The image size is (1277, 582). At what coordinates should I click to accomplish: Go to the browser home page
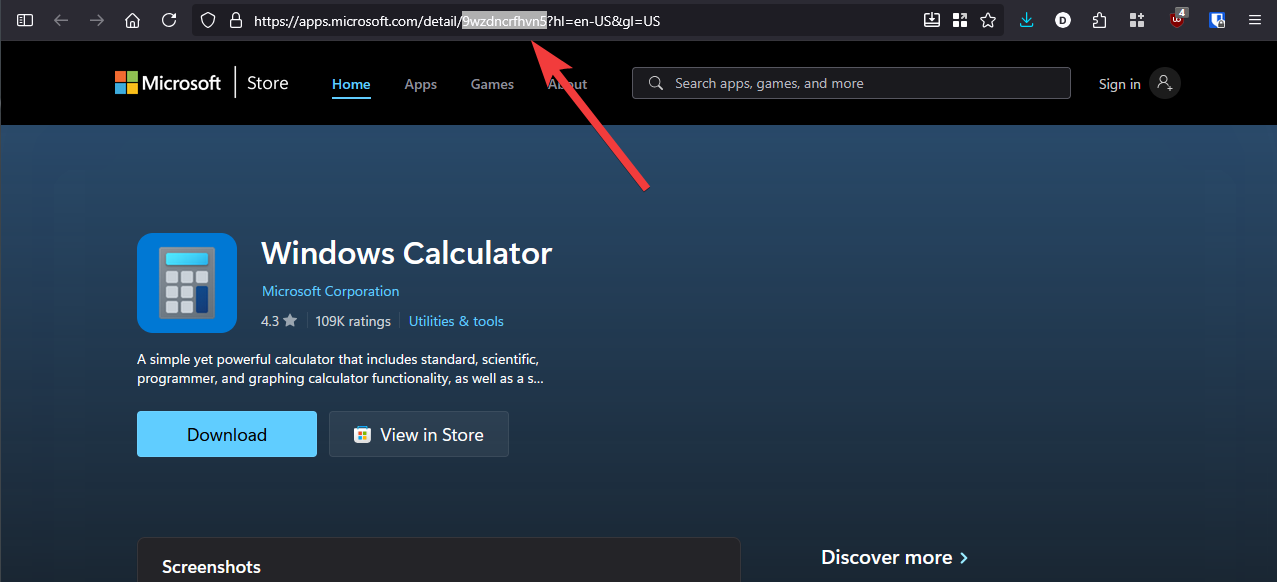[132, 20]
